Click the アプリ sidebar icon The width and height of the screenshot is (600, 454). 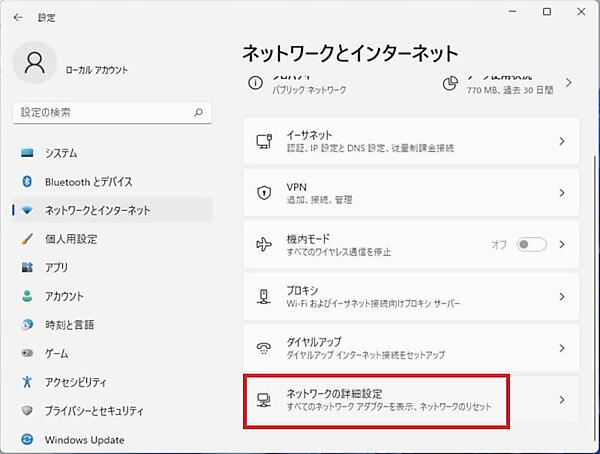coord(27,267)
